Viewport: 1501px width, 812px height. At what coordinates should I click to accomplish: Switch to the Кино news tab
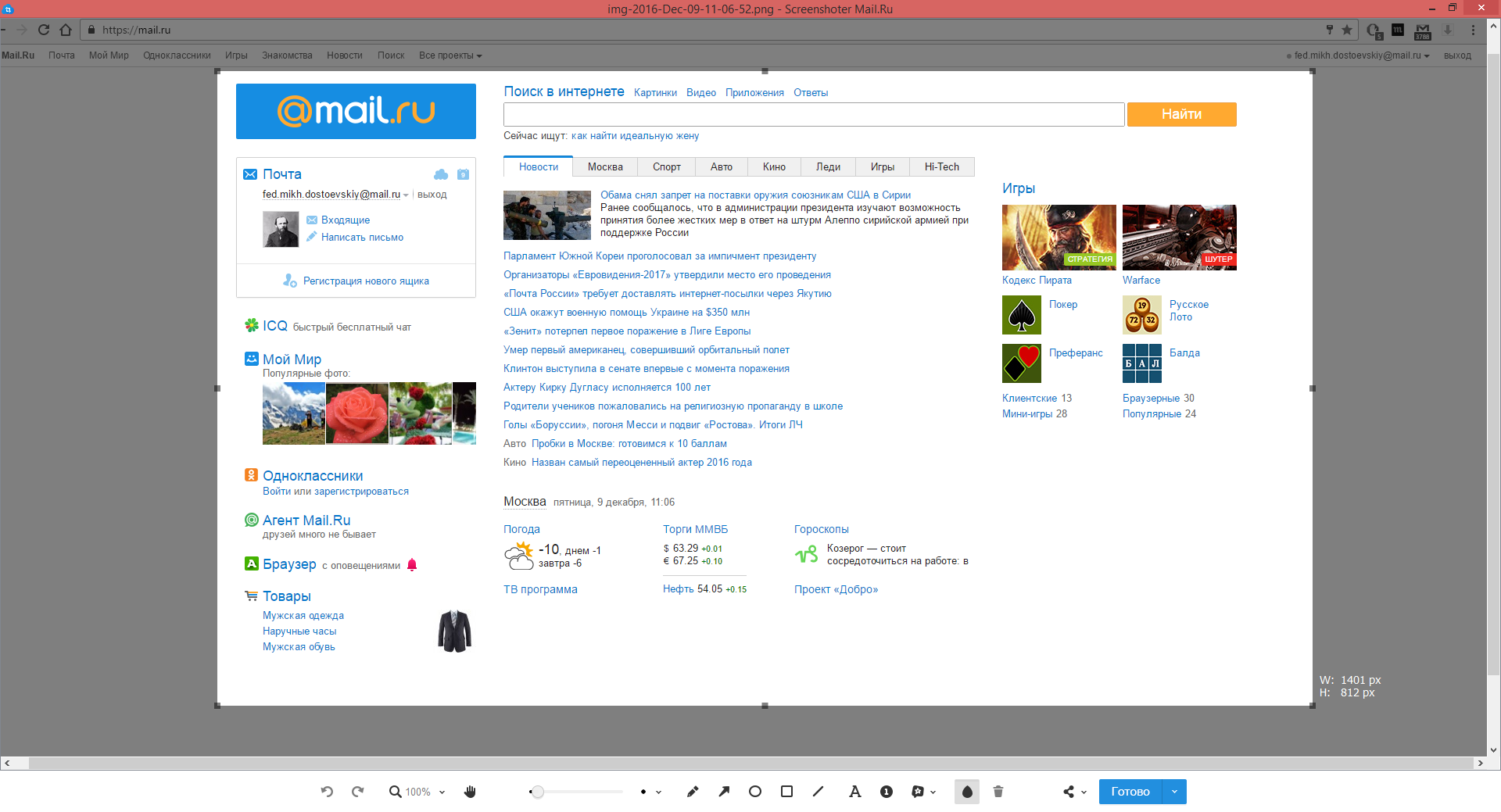(774, 167)
